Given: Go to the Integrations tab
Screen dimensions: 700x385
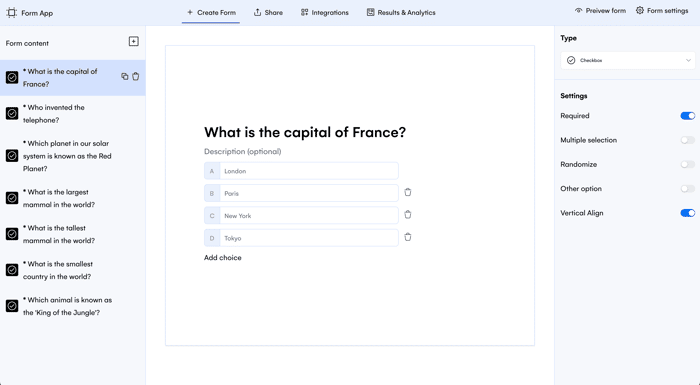Looking at the screenshot, I should tap(325, 13).
